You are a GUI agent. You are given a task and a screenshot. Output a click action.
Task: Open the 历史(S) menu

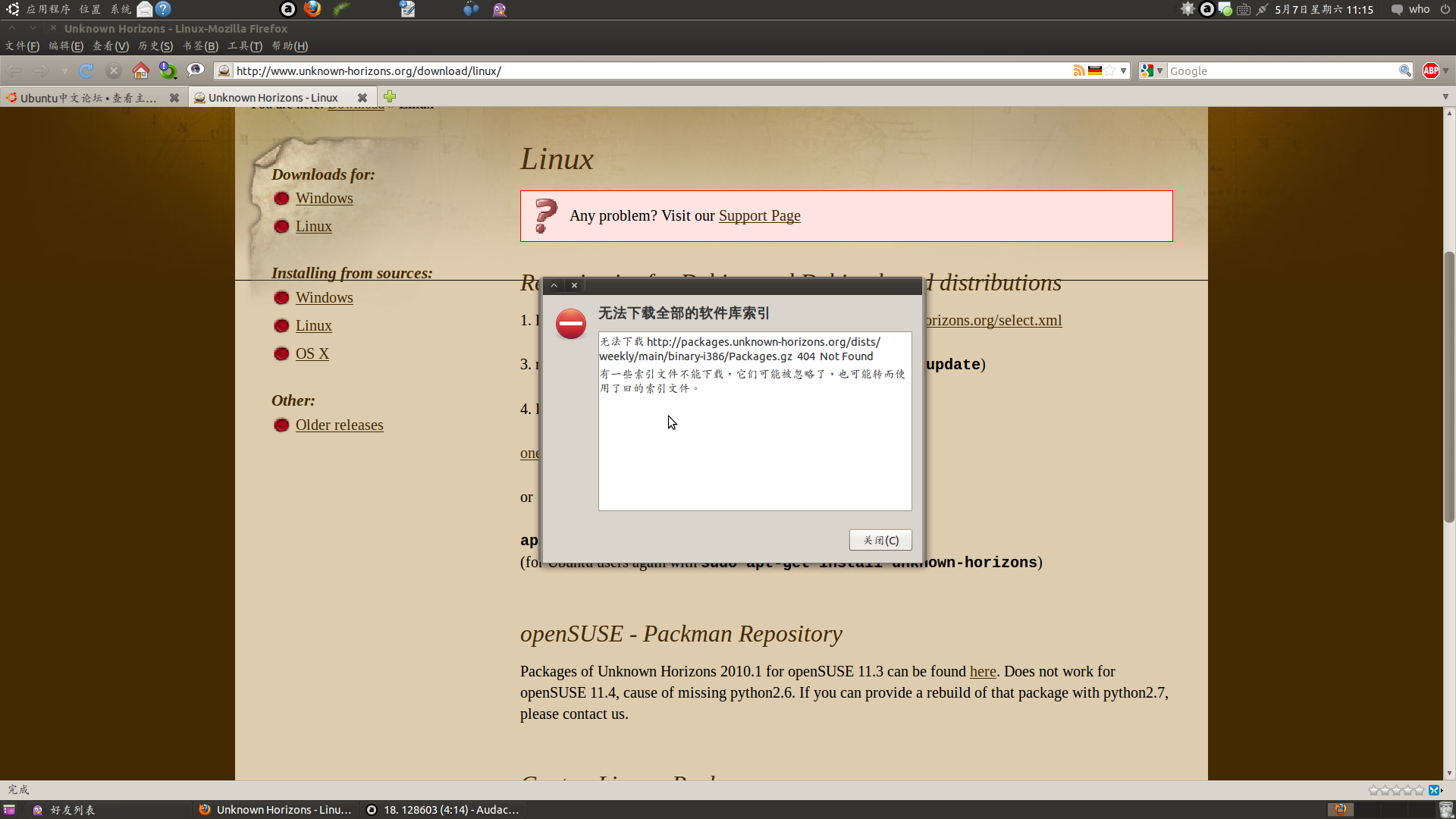coord(155,46)
